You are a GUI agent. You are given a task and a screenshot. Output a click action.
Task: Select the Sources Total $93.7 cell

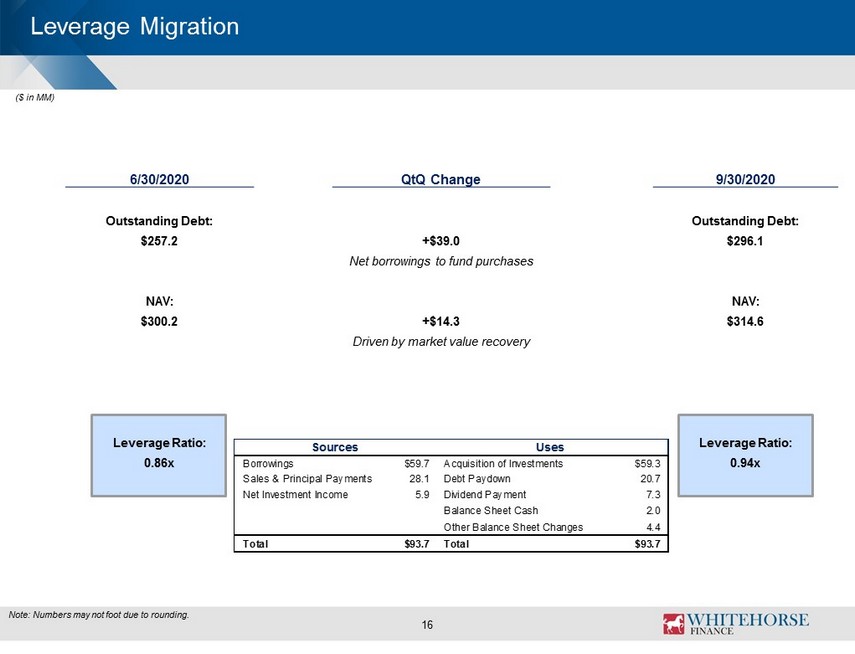336,544
